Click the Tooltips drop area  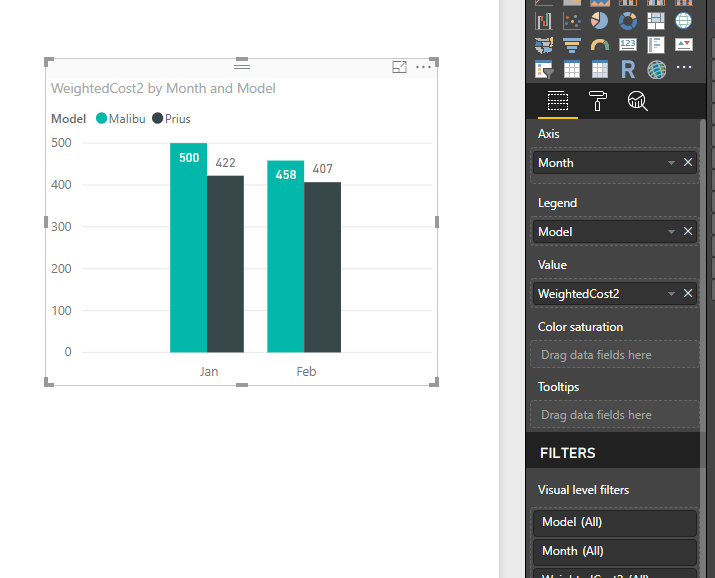615,415
